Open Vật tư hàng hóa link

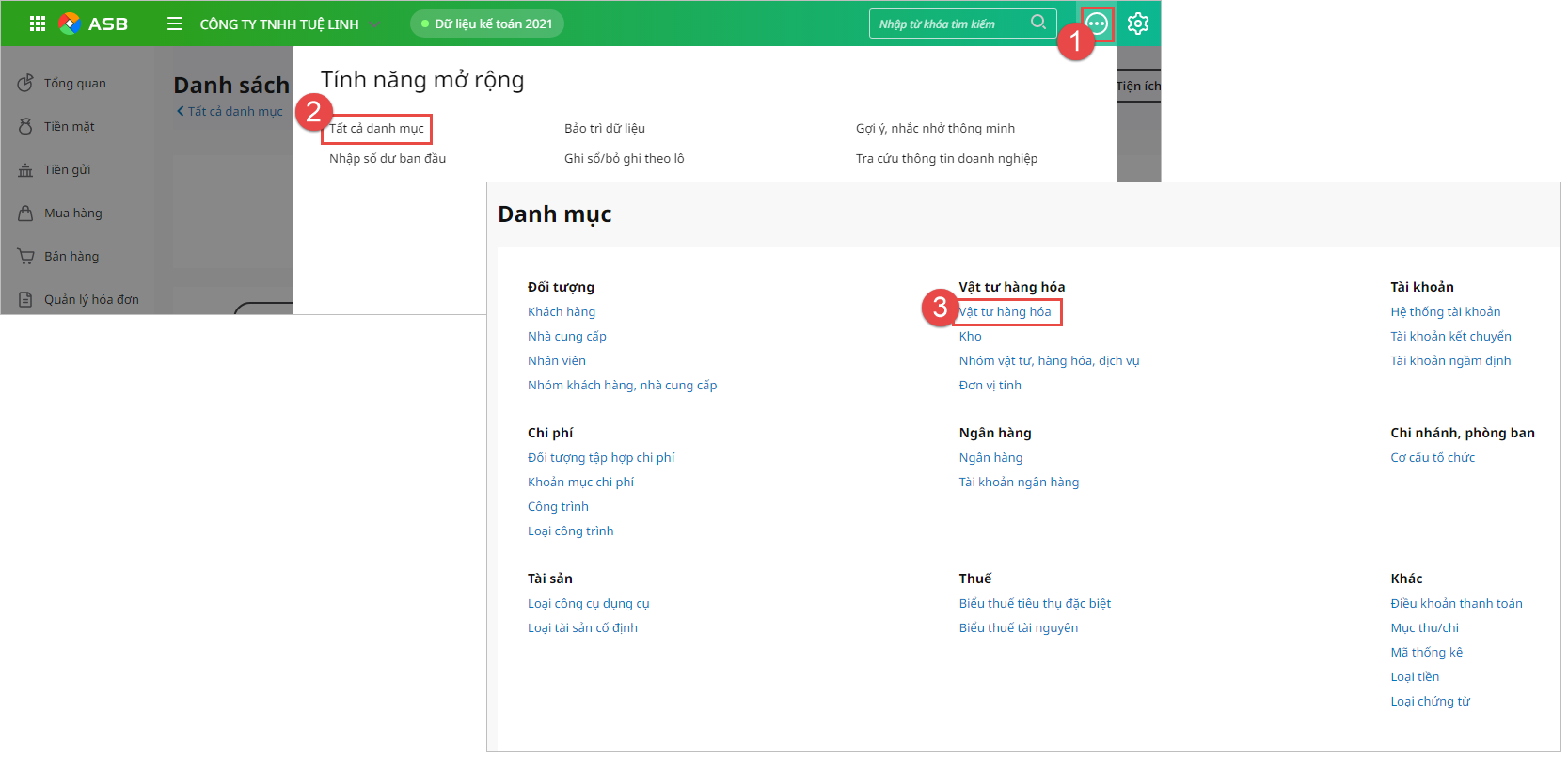click(1005, 312)
